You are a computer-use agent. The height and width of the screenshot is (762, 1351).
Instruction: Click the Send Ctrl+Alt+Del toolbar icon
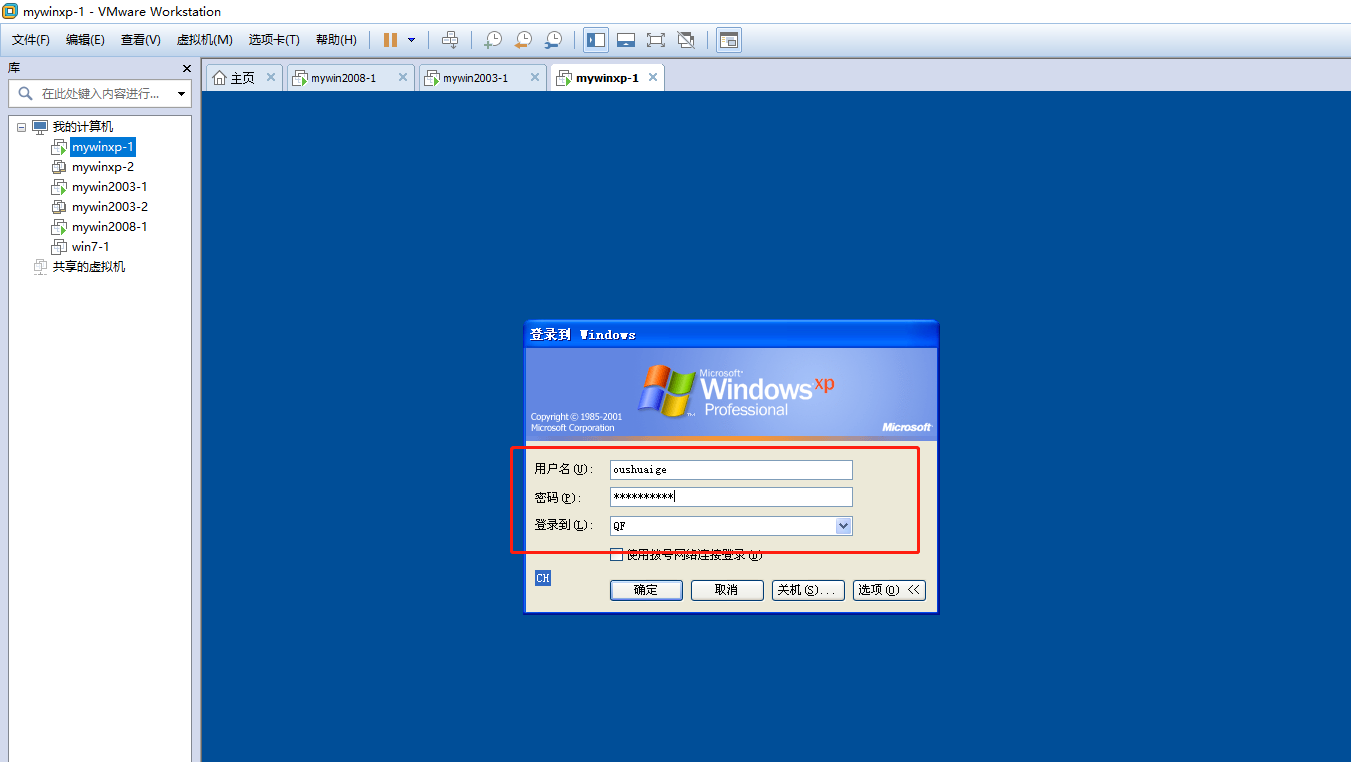(450, 40)
